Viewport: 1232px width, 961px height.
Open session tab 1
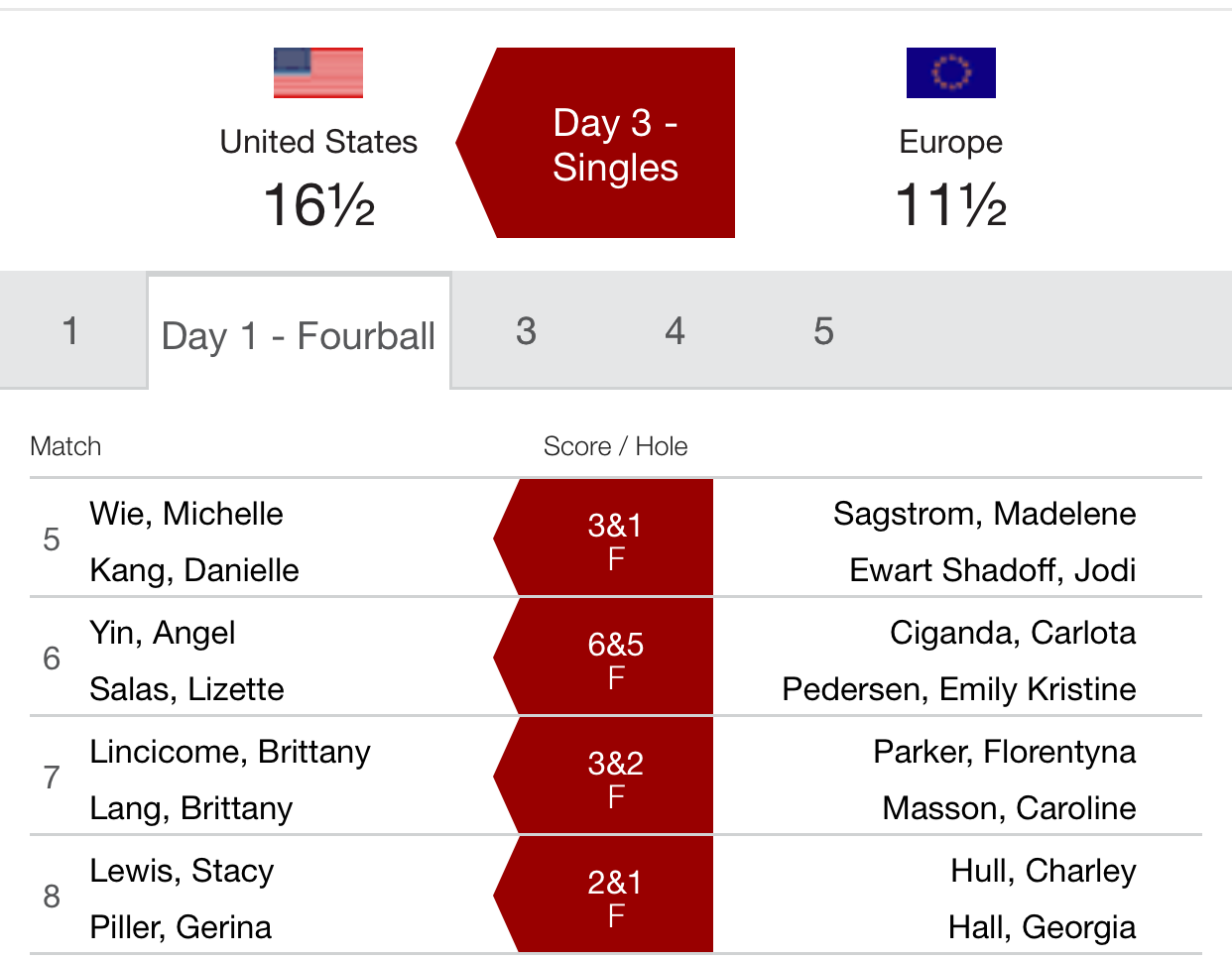(70, 330)
